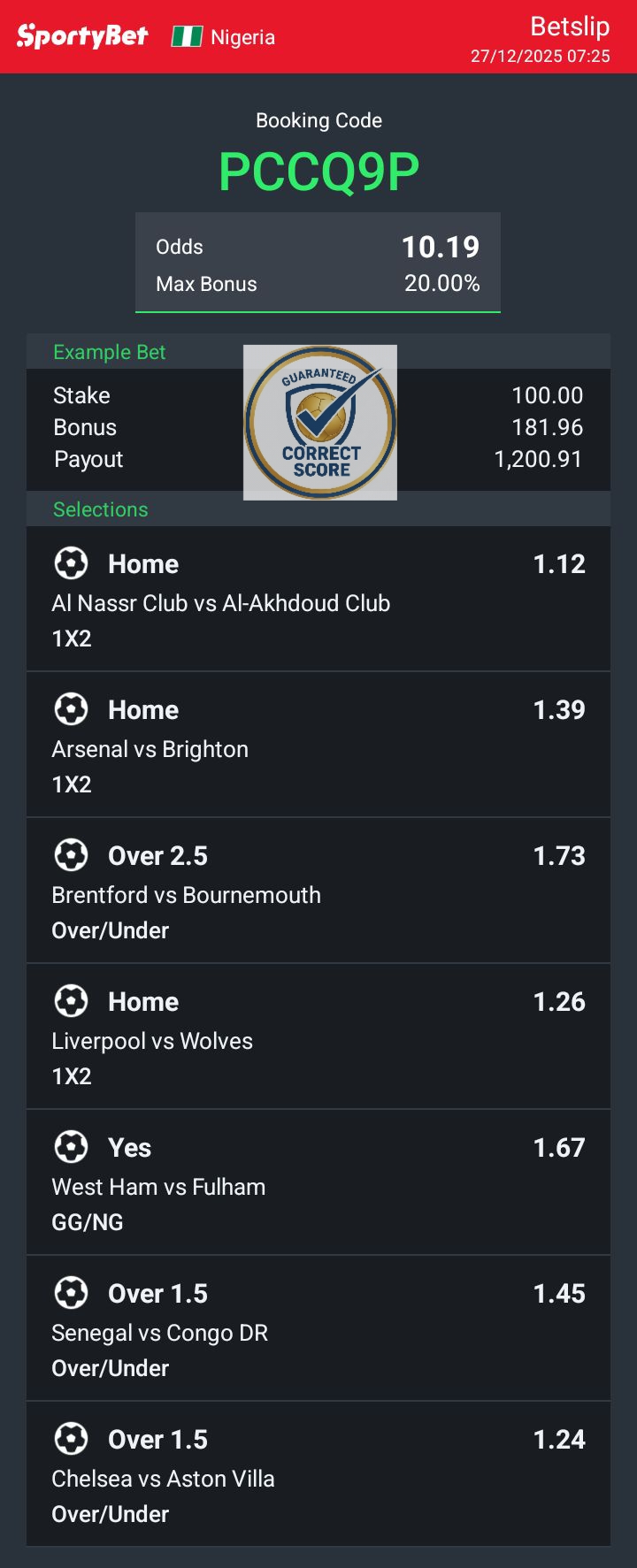This screenshot has height=1568, width=637.
Task: Click the football icon for Brentford vs Bournemouth
Action: coord(71,855)
